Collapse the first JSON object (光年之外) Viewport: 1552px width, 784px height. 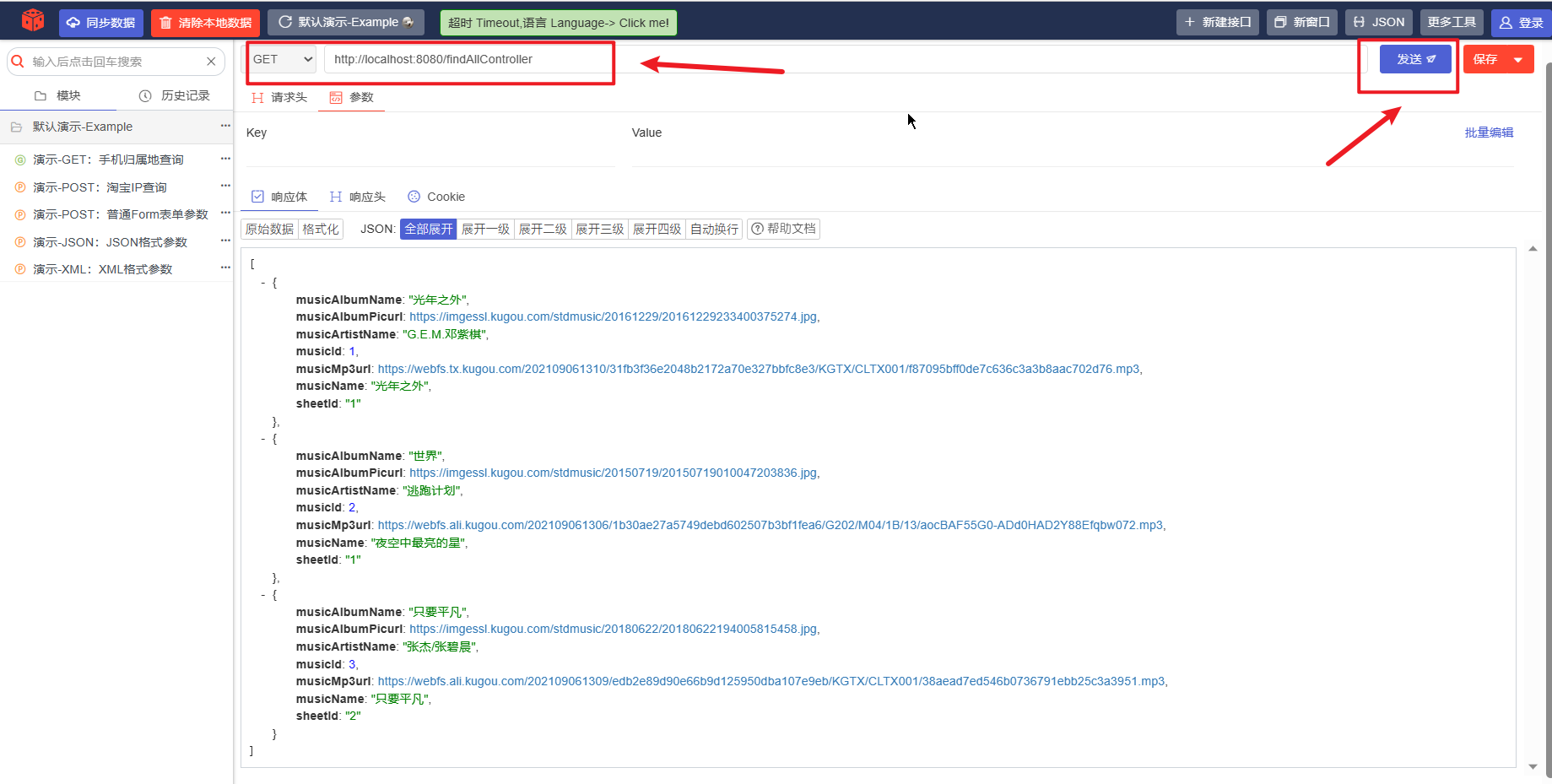point(263,283)
